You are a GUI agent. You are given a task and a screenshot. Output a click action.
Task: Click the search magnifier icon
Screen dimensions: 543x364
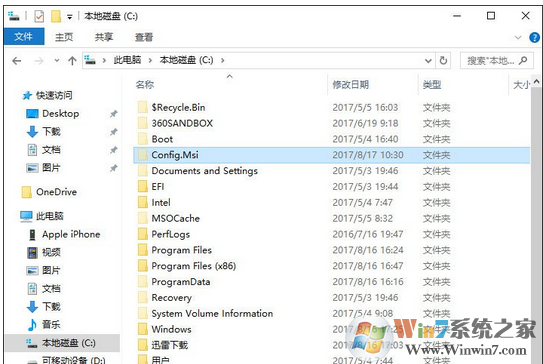click(x=523, y=61)
